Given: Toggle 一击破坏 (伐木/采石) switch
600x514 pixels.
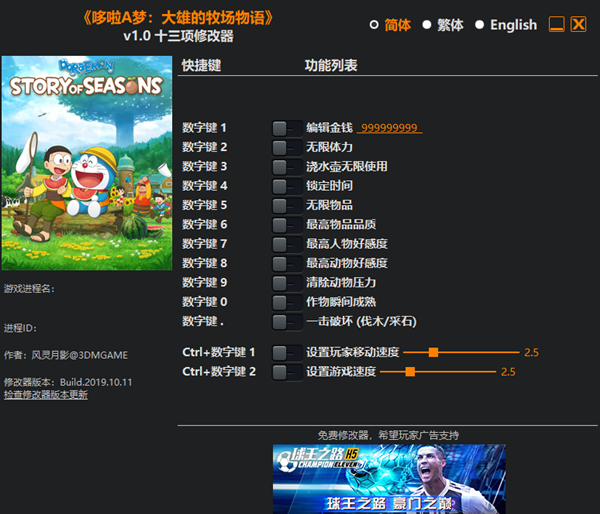Looking at the screenshot, I should [x=287, y=322].
